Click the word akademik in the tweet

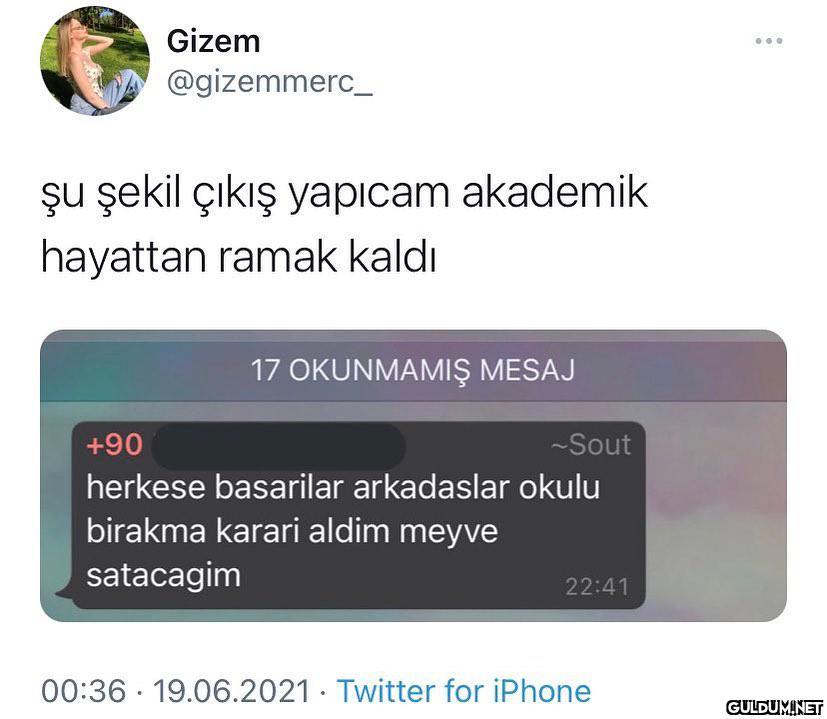[x=554, y=192]
